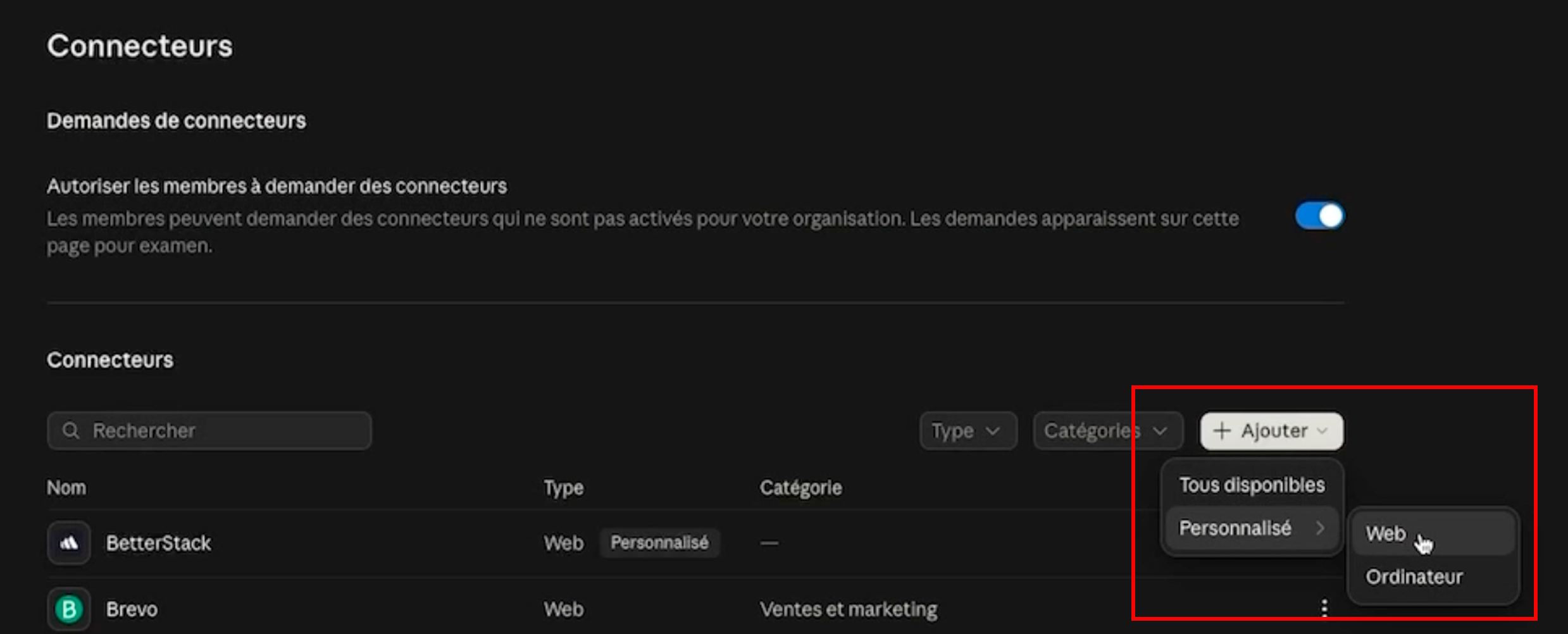The width and height of the screenshot is (1568, 634).
Task: Toggle the allow members to request connectors switch
Action: tap(1319, 216)
